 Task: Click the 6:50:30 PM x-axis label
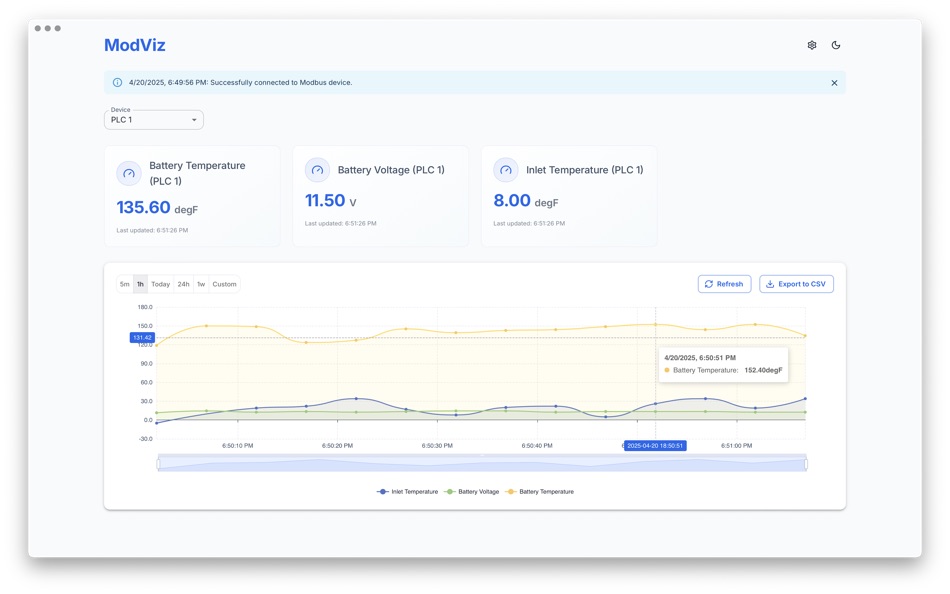pos(437,446)
